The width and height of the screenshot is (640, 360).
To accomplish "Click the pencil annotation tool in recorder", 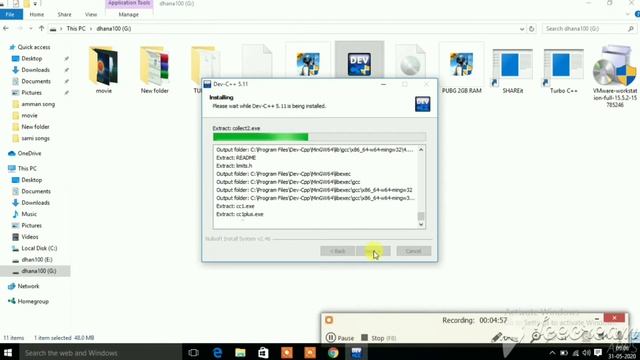I will [x=497, y=337].
